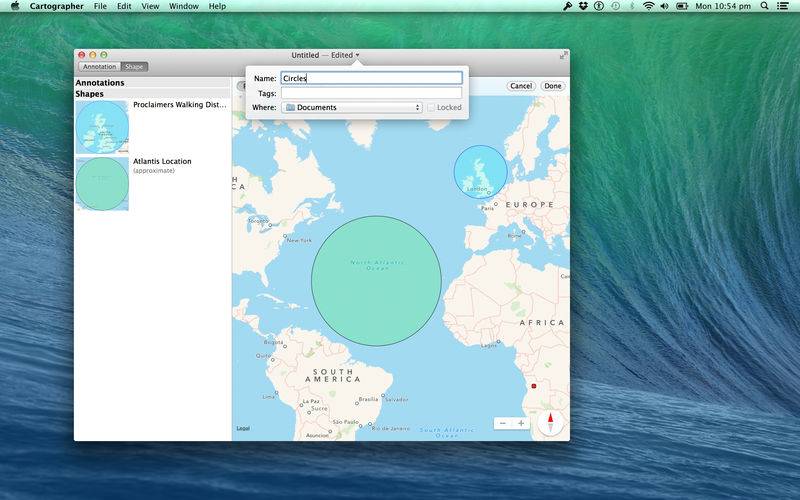Click into the Name field containing Circles
This screenshot has height=500, width=800.
[371, 78]
